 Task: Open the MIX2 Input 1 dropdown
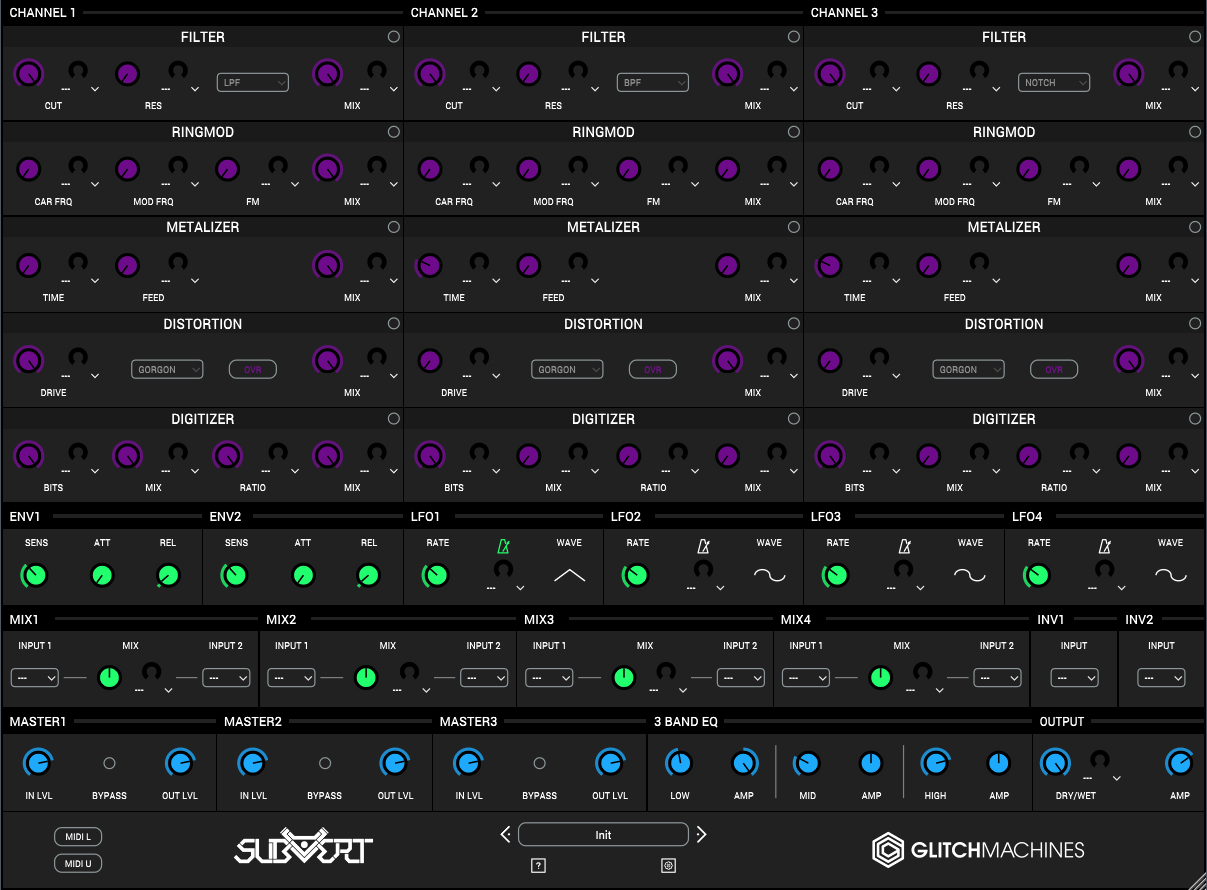(292, 677)
